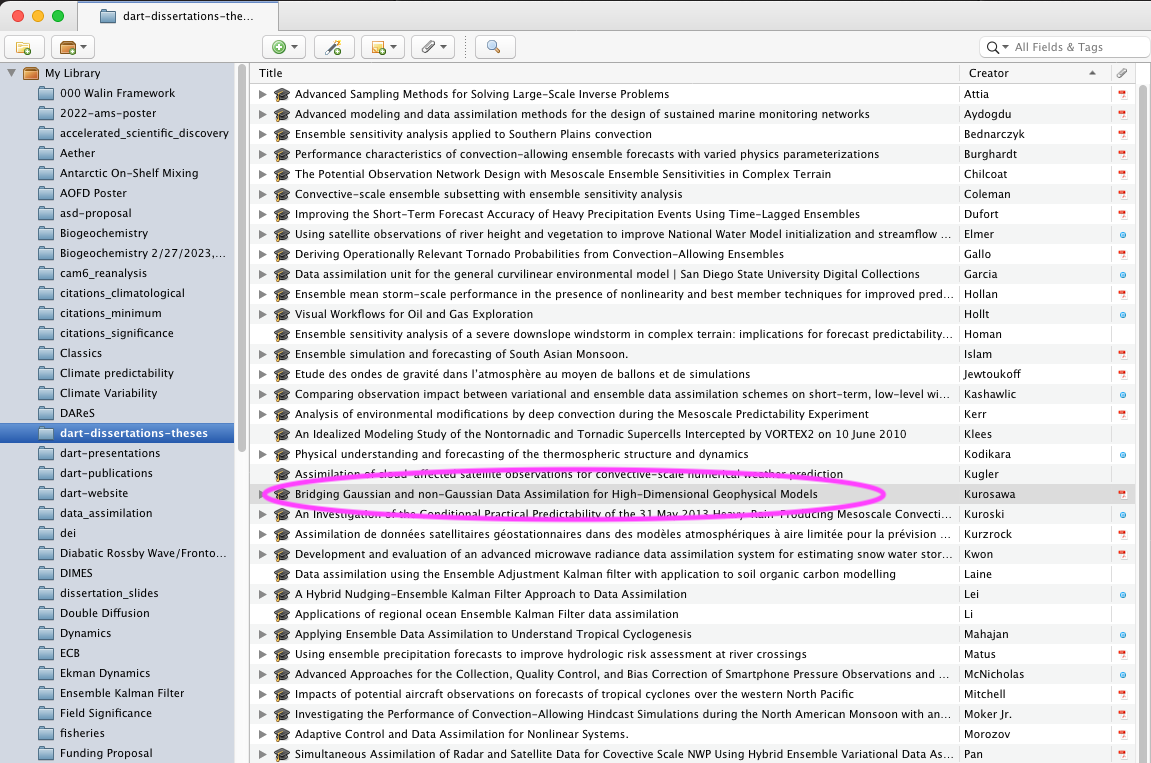Select the dart-publications collection

[106, 473]
